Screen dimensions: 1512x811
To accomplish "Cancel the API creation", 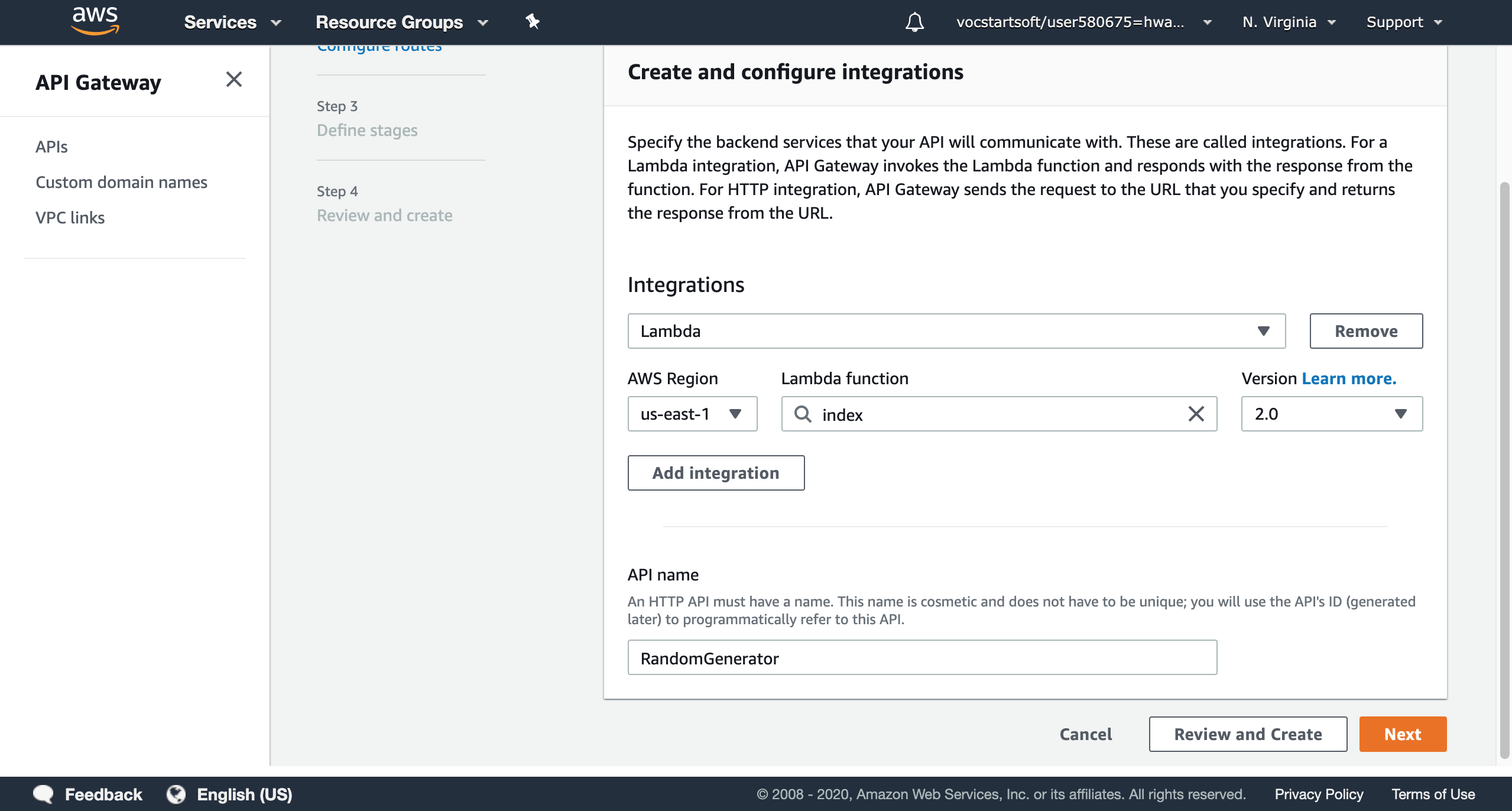I will click(1085, 734).
